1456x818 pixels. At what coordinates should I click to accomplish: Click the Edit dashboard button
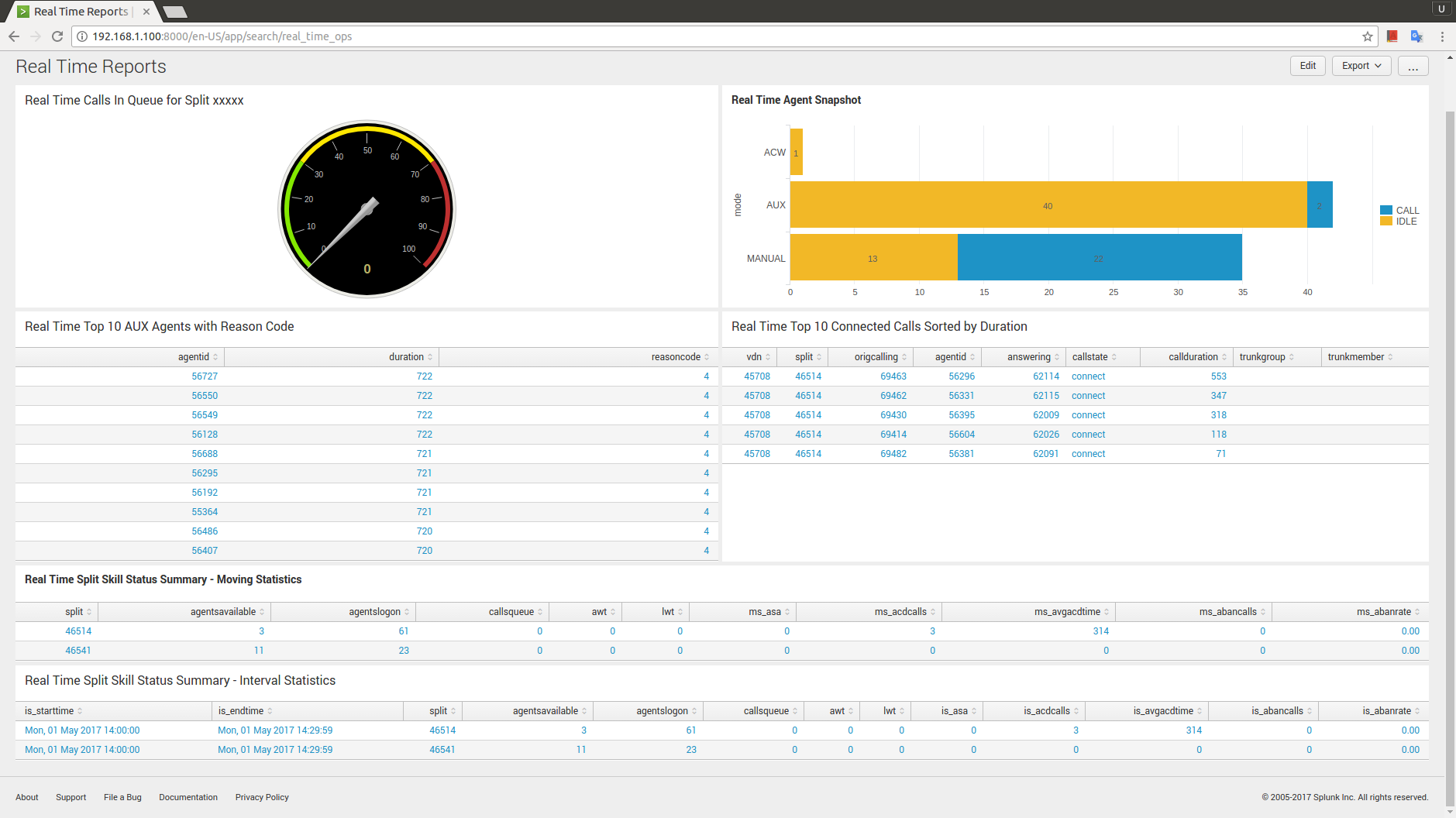pos(1308,66)
